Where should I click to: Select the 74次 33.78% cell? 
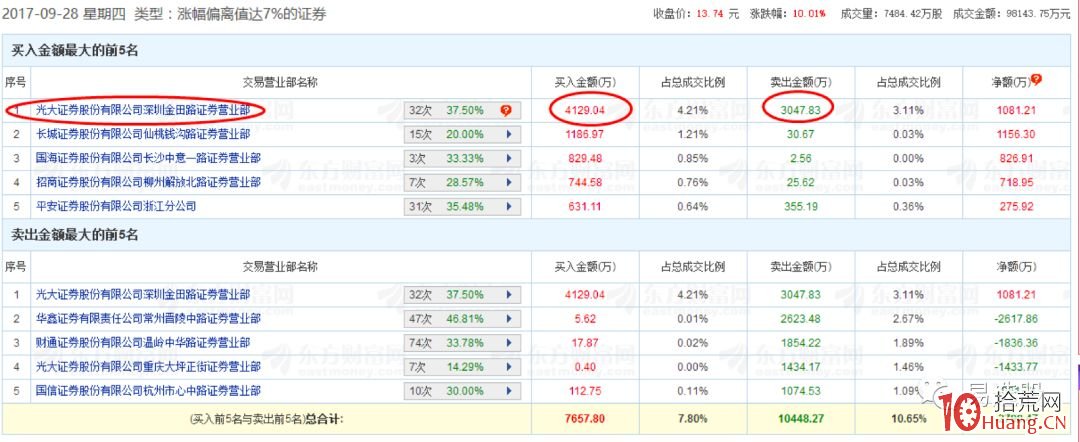462,343
